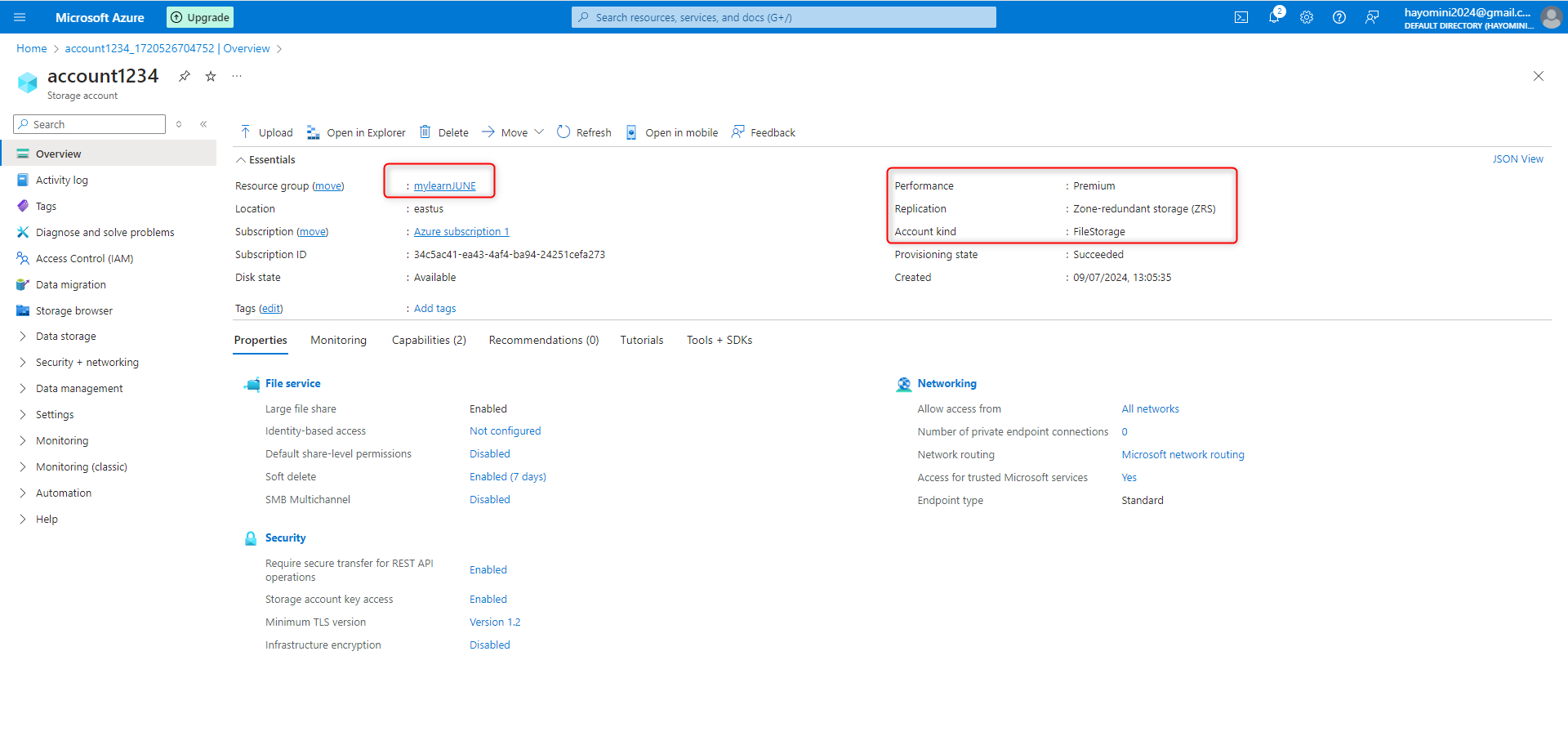Screen dimensions: 1568x745
Task: Mark account1234 as favorite with star
Action: [211, 76]
